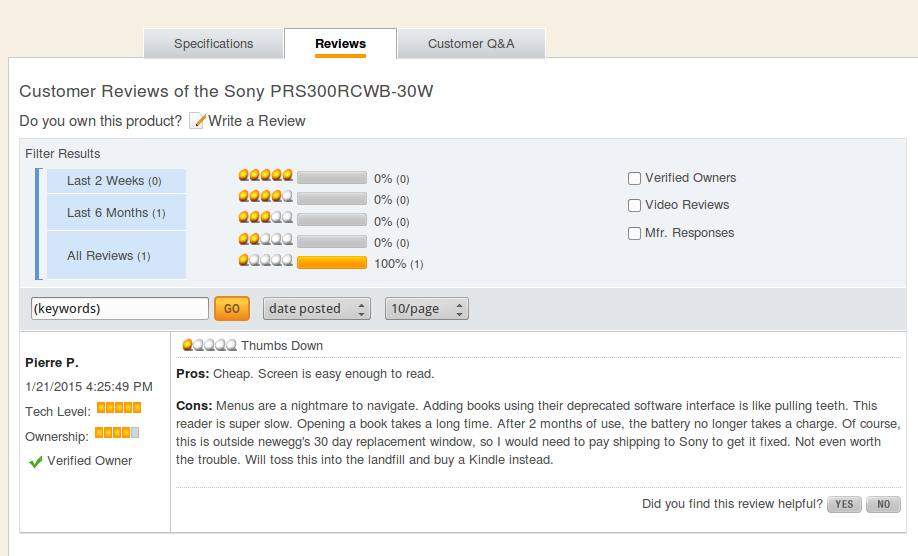Viewport: 918px width, 556px height.
Task: Open the 10/page results dropdown
Action: (x=426, y=308)
